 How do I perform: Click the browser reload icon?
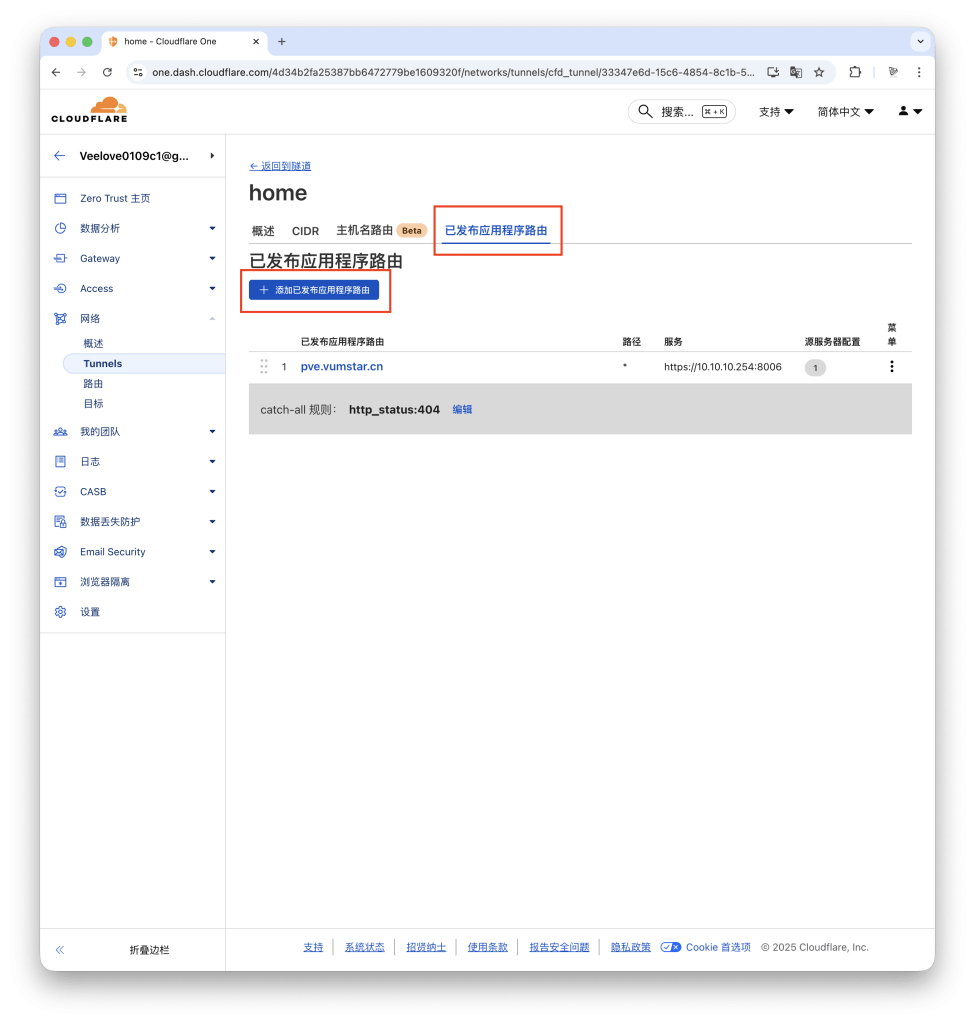pyautogui.click(x=107, y=72)
